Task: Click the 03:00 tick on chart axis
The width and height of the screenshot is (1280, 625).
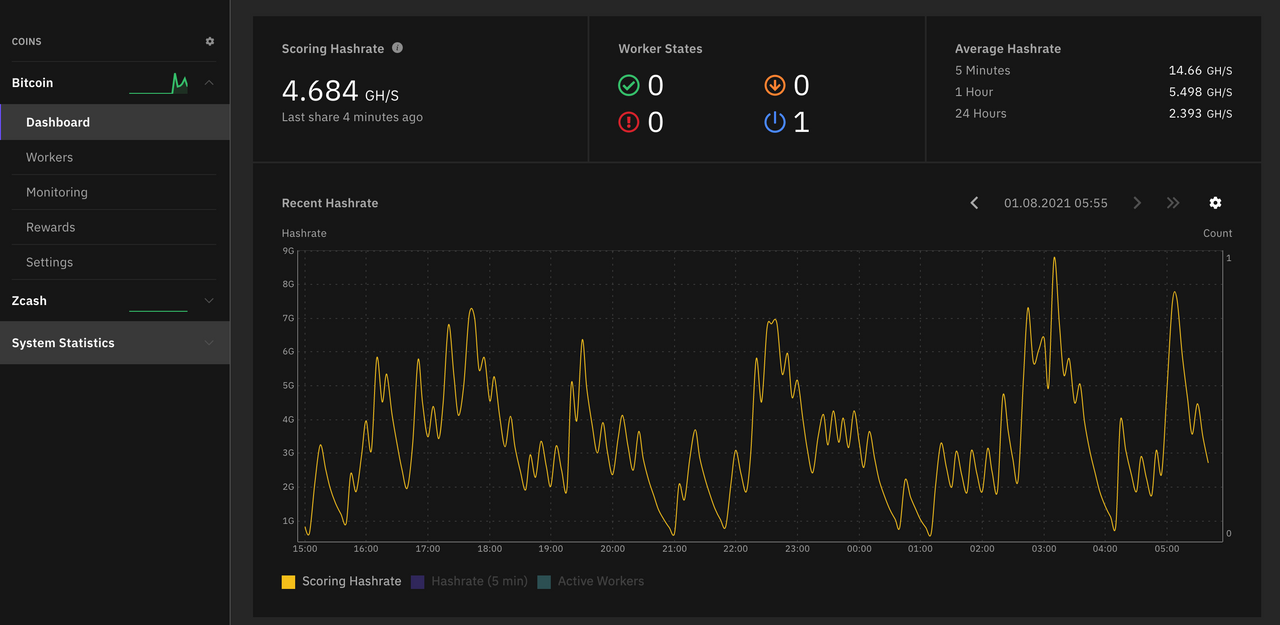Action: (1044, 549)
